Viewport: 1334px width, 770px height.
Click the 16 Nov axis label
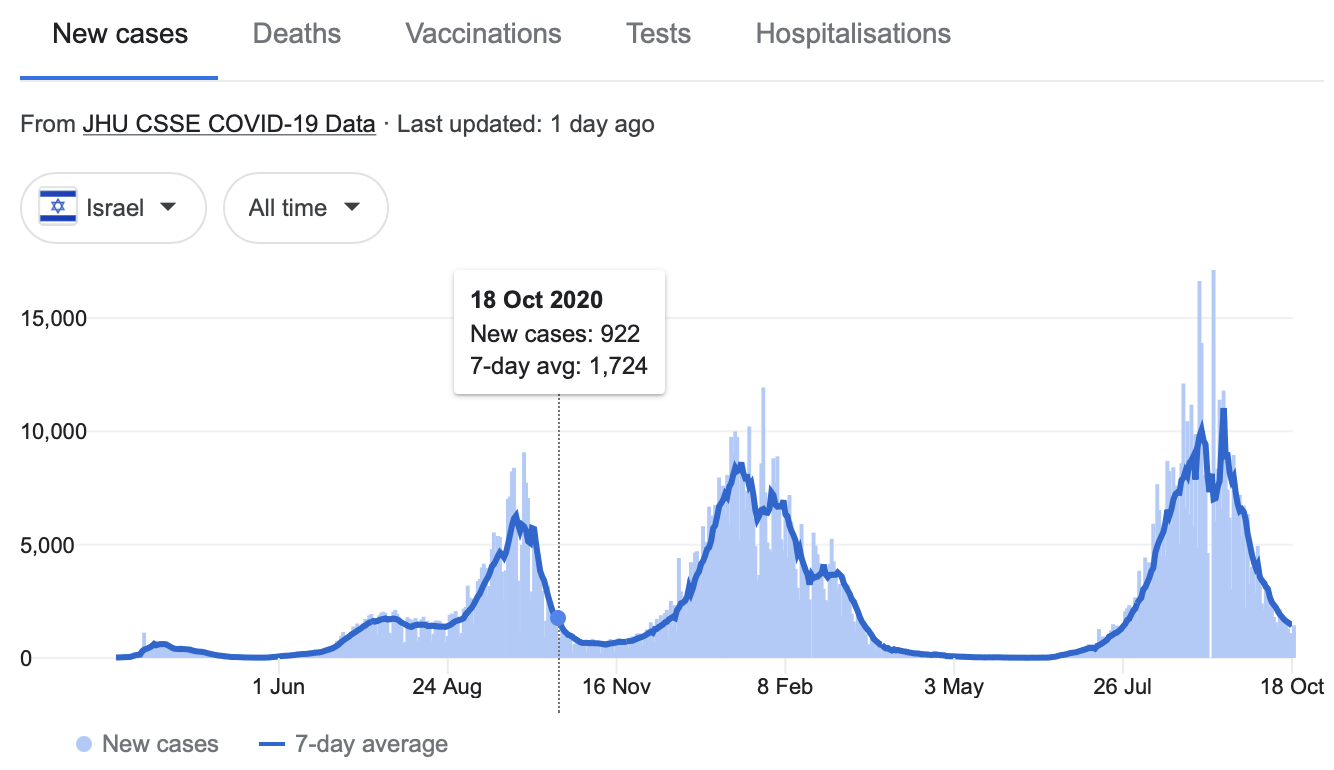pos(616,687)
